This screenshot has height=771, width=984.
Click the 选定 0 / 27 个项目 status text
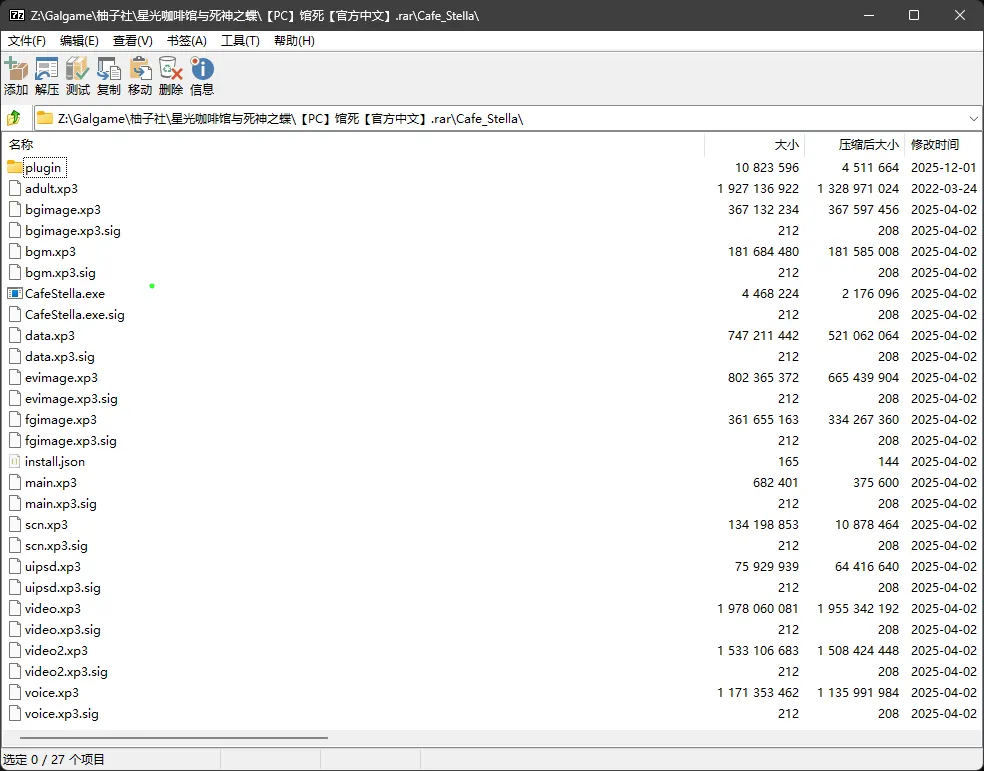coord(54,760)
